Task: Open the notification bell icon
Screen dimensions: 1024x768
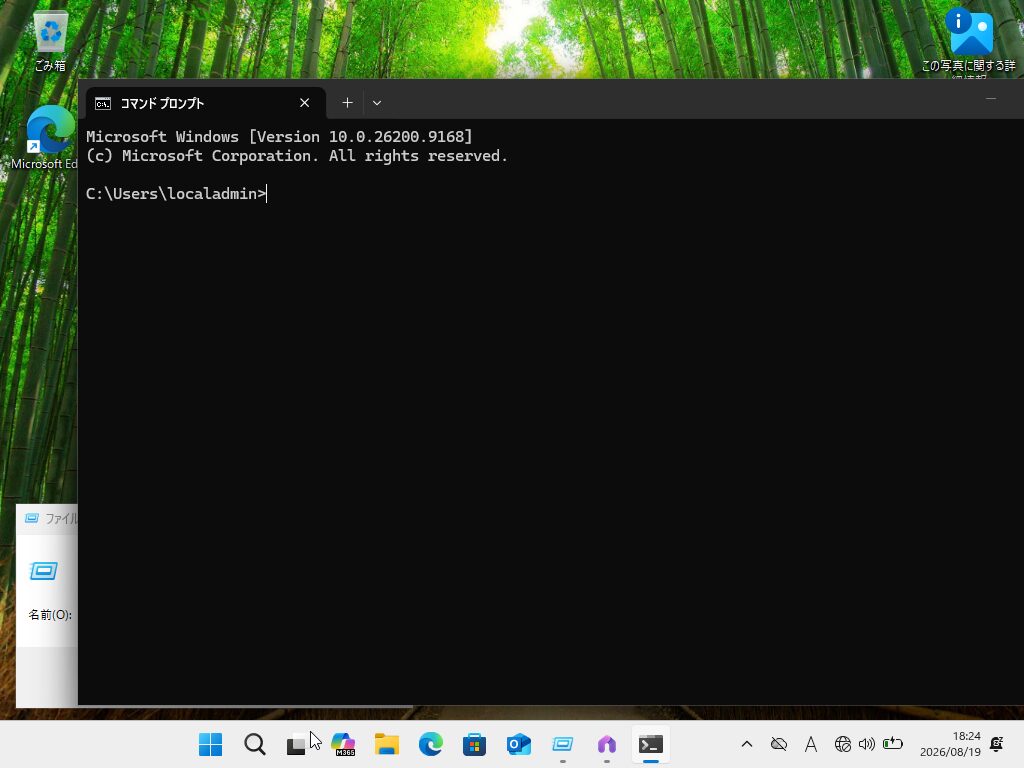Action: (997, 744)
